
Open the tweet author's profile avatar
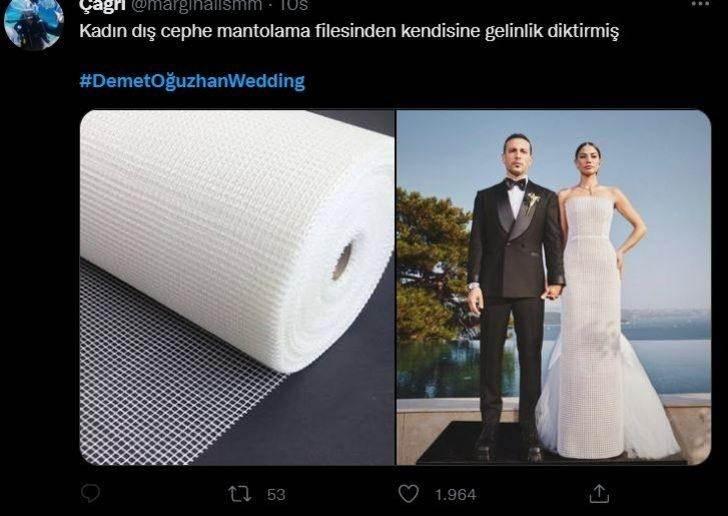(x=33, y=23)
